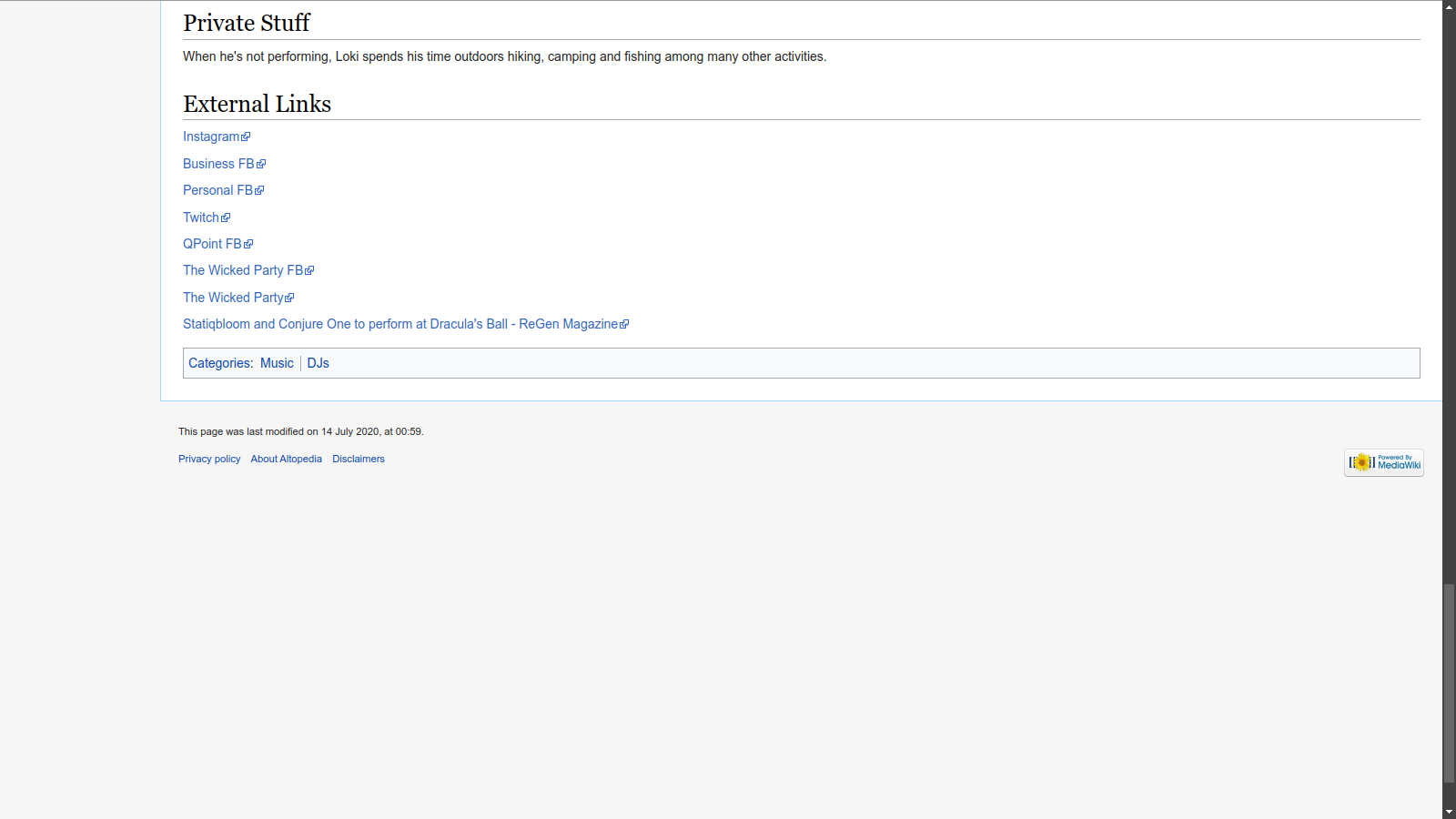Visit the Twitch external link
The height and width of the screenshot is (819, 1456).
[x=201, y=217]
